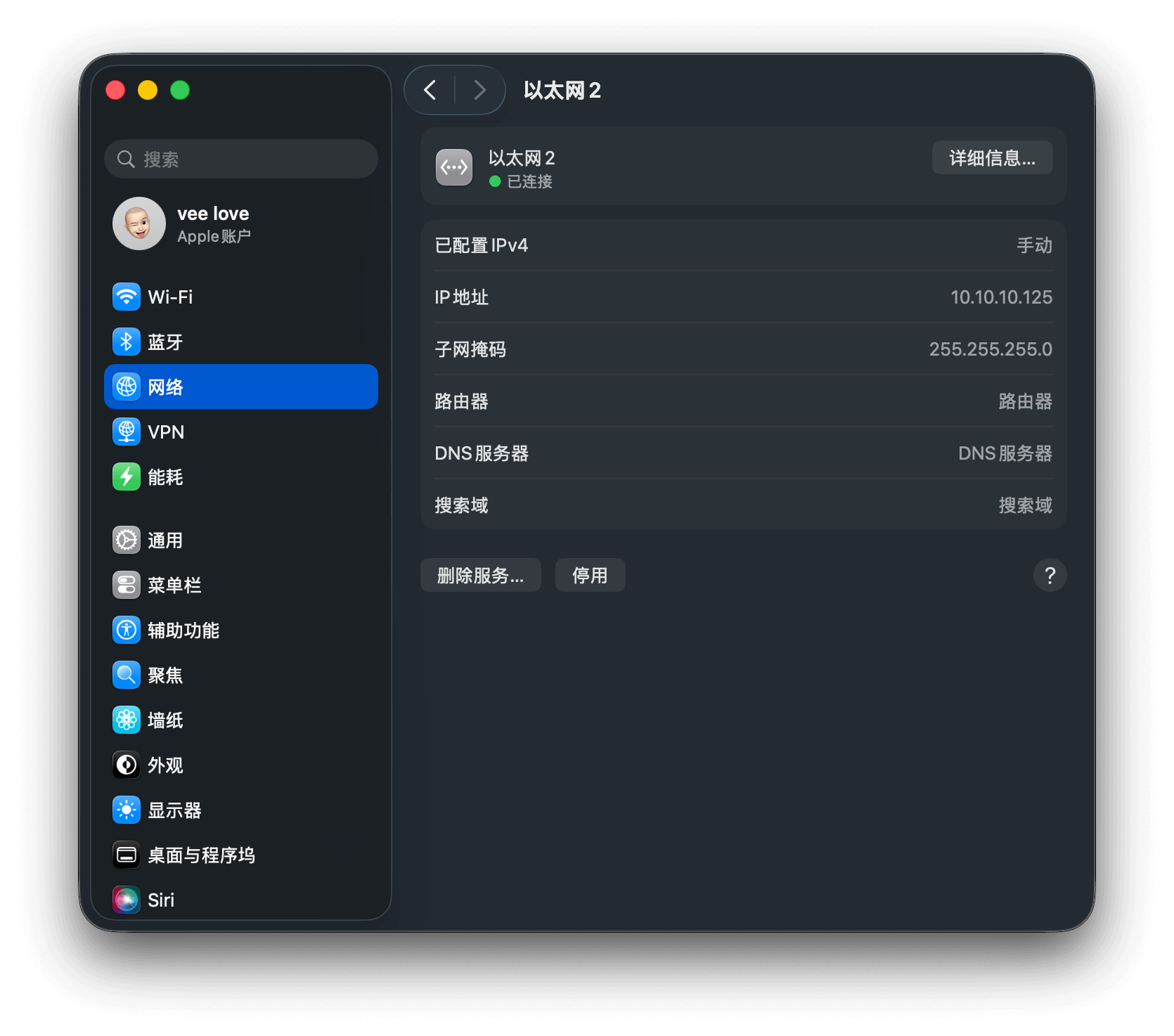
Task: Click the Wi-Fi icon in sidebar
Action: coord(127,297)
